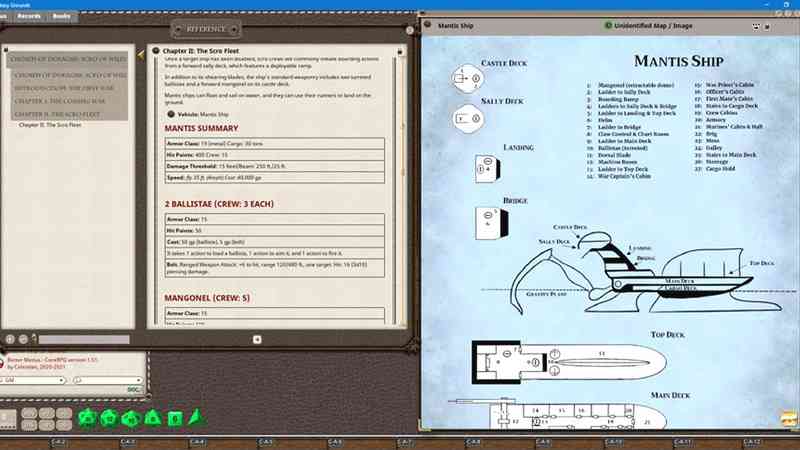Screen dimensions: 800x450
Task: Click the plus button below the index list
Action: pos(9,340)
